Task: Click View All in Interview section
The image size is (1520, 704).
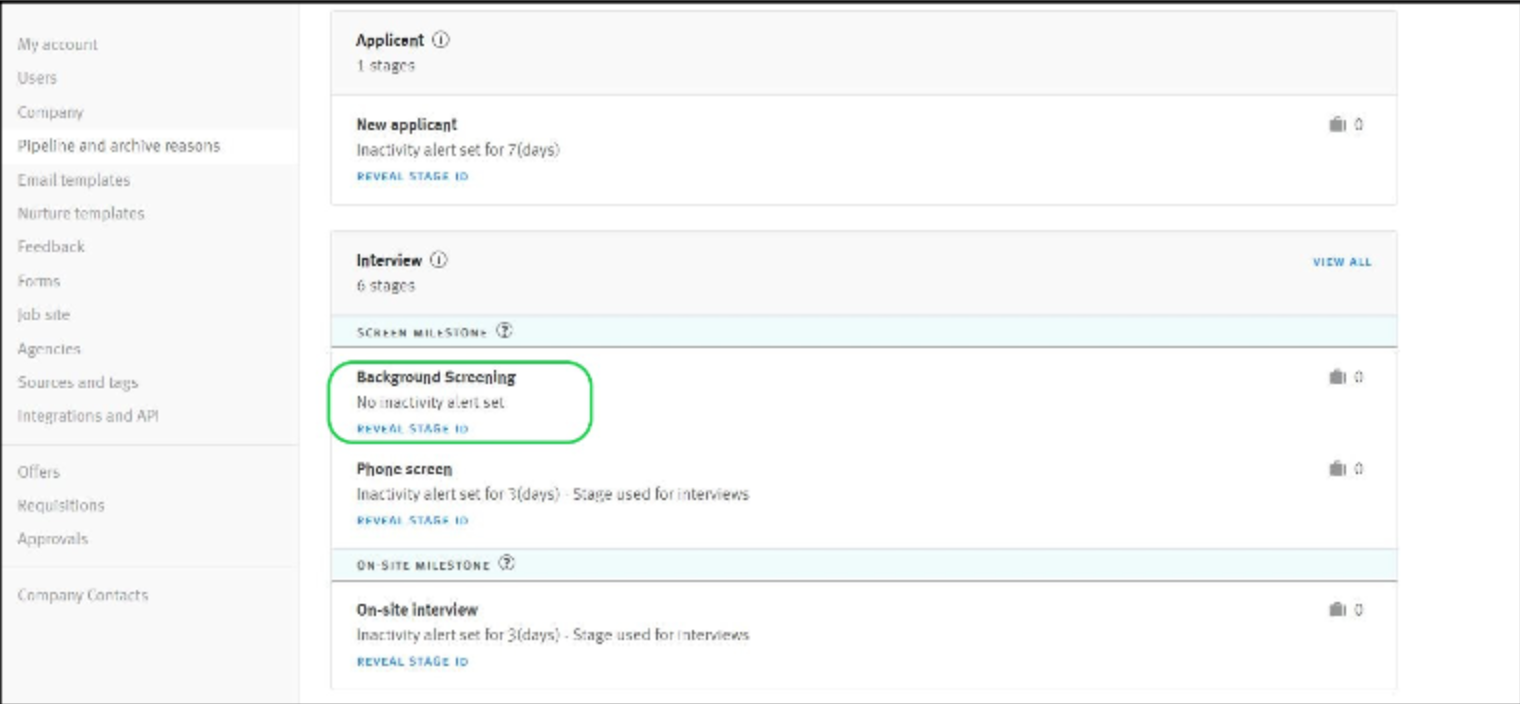Action: [1342, 262]
